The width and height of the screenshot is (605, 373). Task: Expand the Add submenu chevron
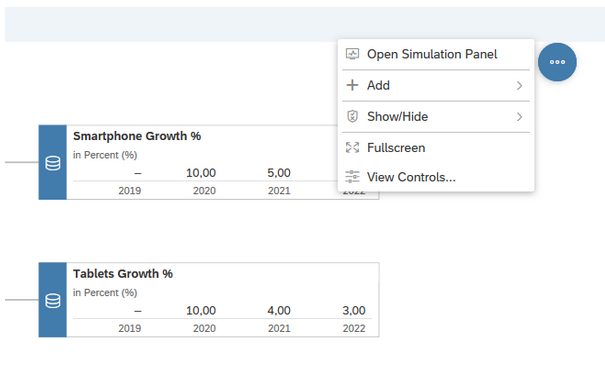[520, 86]
